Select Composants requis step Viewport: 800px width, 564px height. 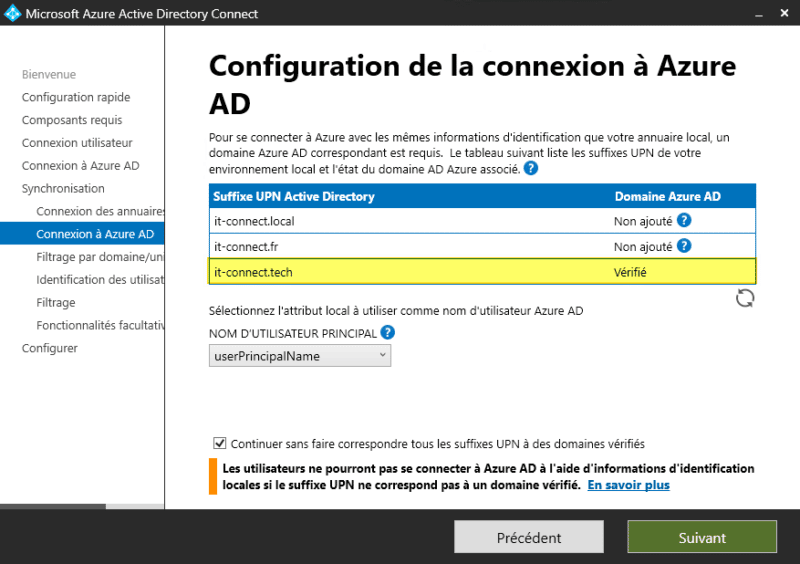coord(72,120)
